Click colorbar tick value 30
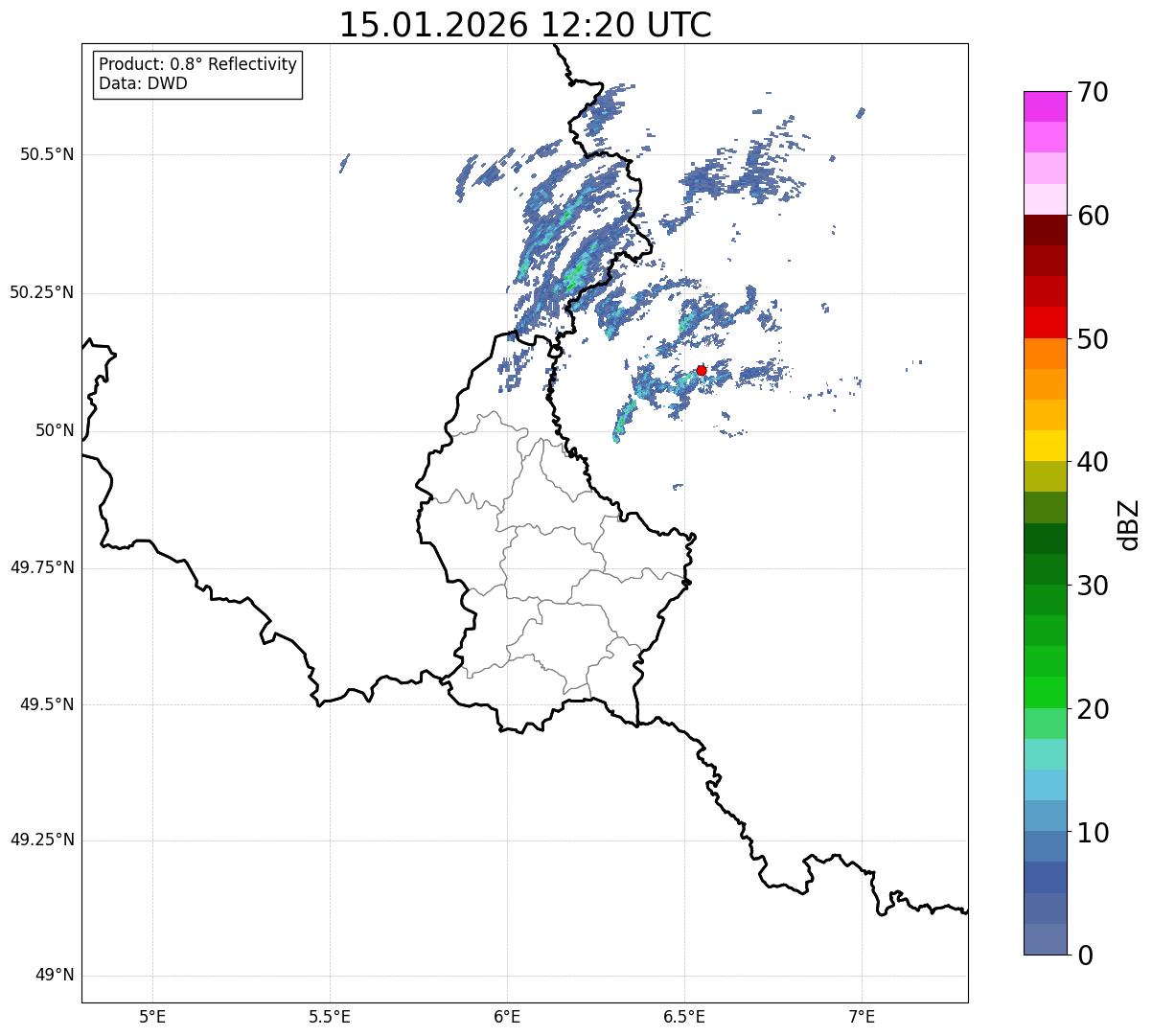This screenshot has width=1152, height=1036. (x=1093, y=586)
